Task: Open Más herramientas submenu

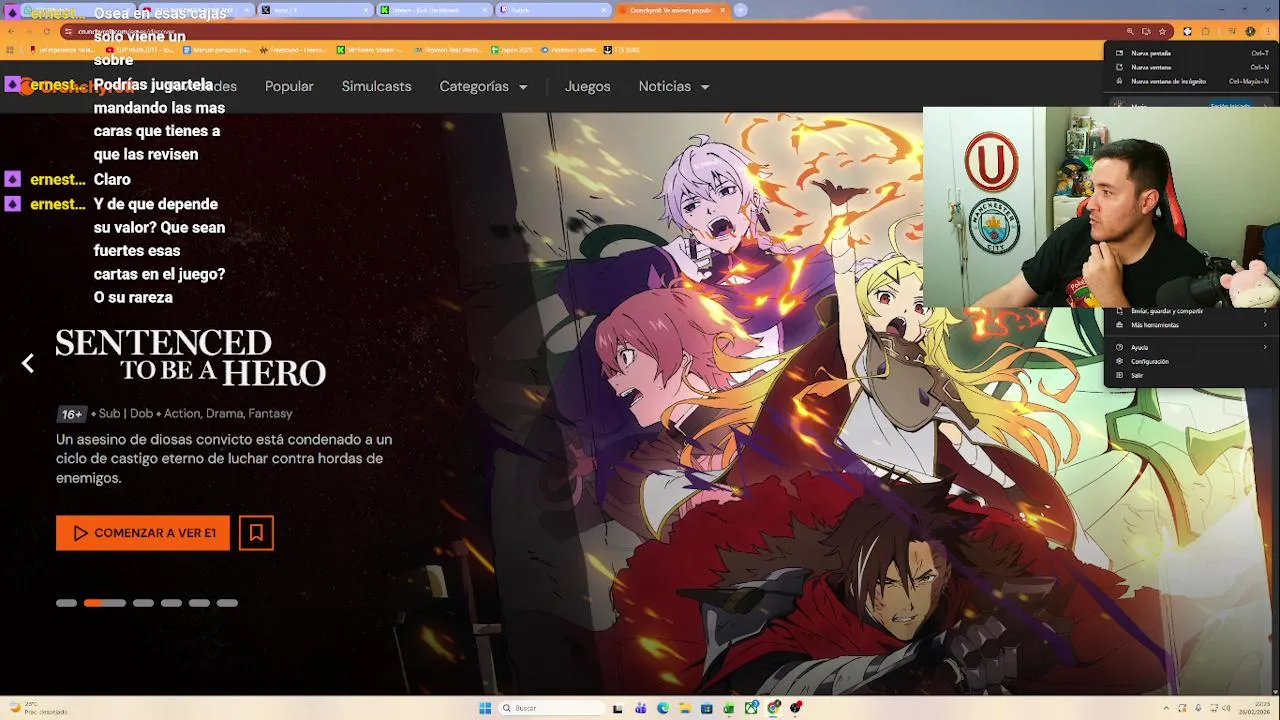Action: click(1192, 325)
